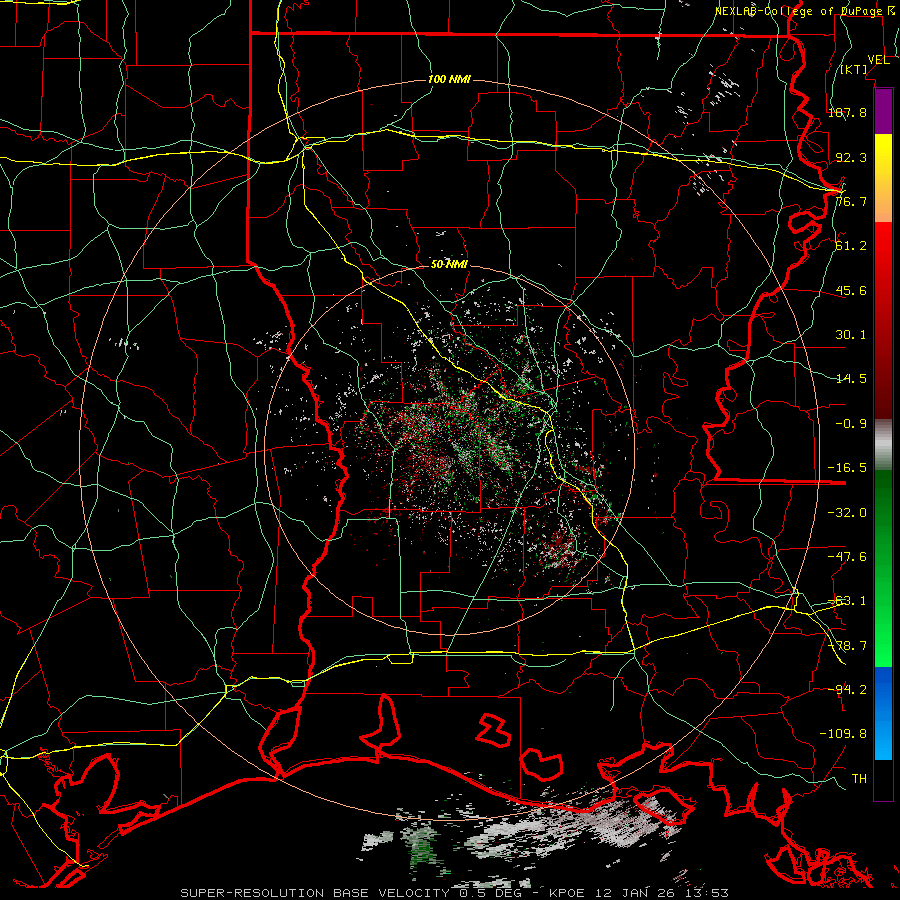Click the -16.5 velocity scale value

tap(847, 468)
